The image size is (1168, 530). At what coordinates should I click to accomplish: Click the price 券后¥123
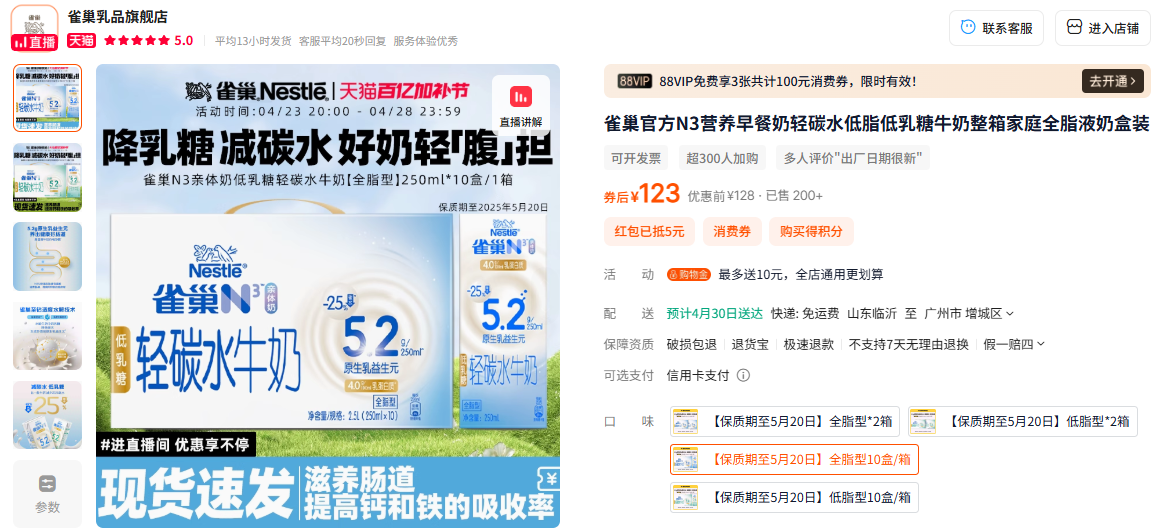click(642, 195)
